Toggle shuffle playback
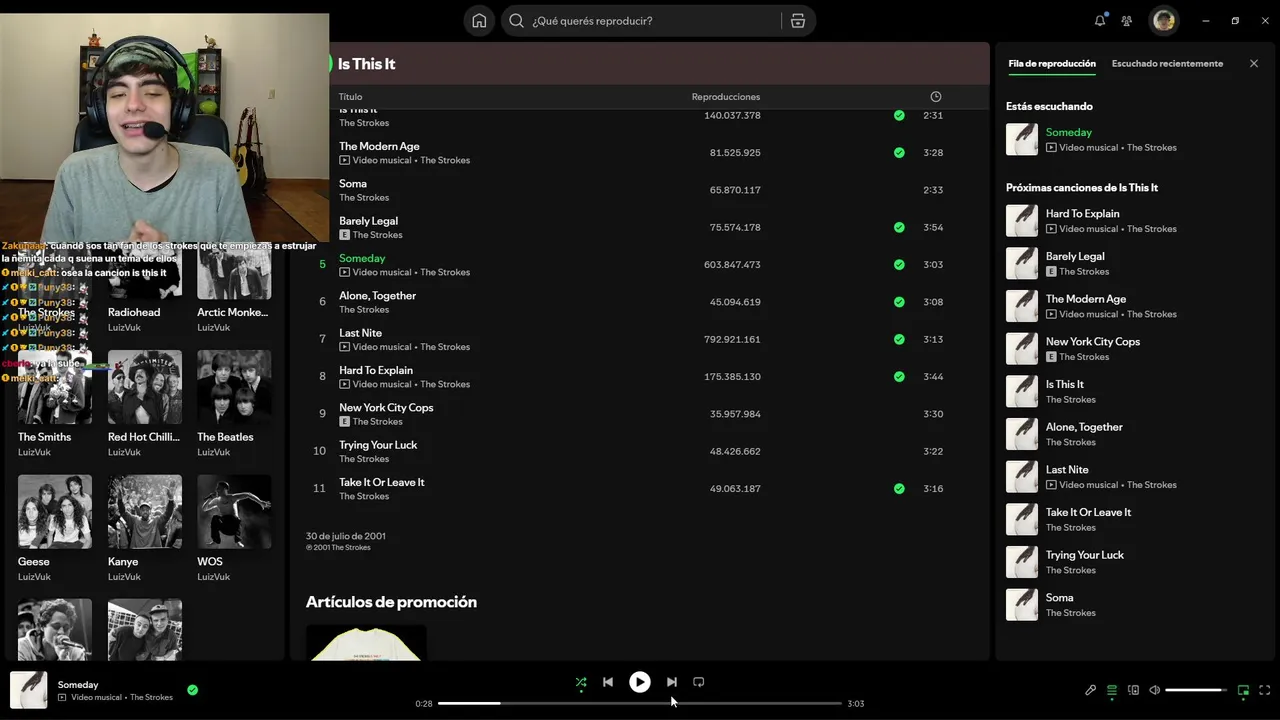 tap(581, 682)
